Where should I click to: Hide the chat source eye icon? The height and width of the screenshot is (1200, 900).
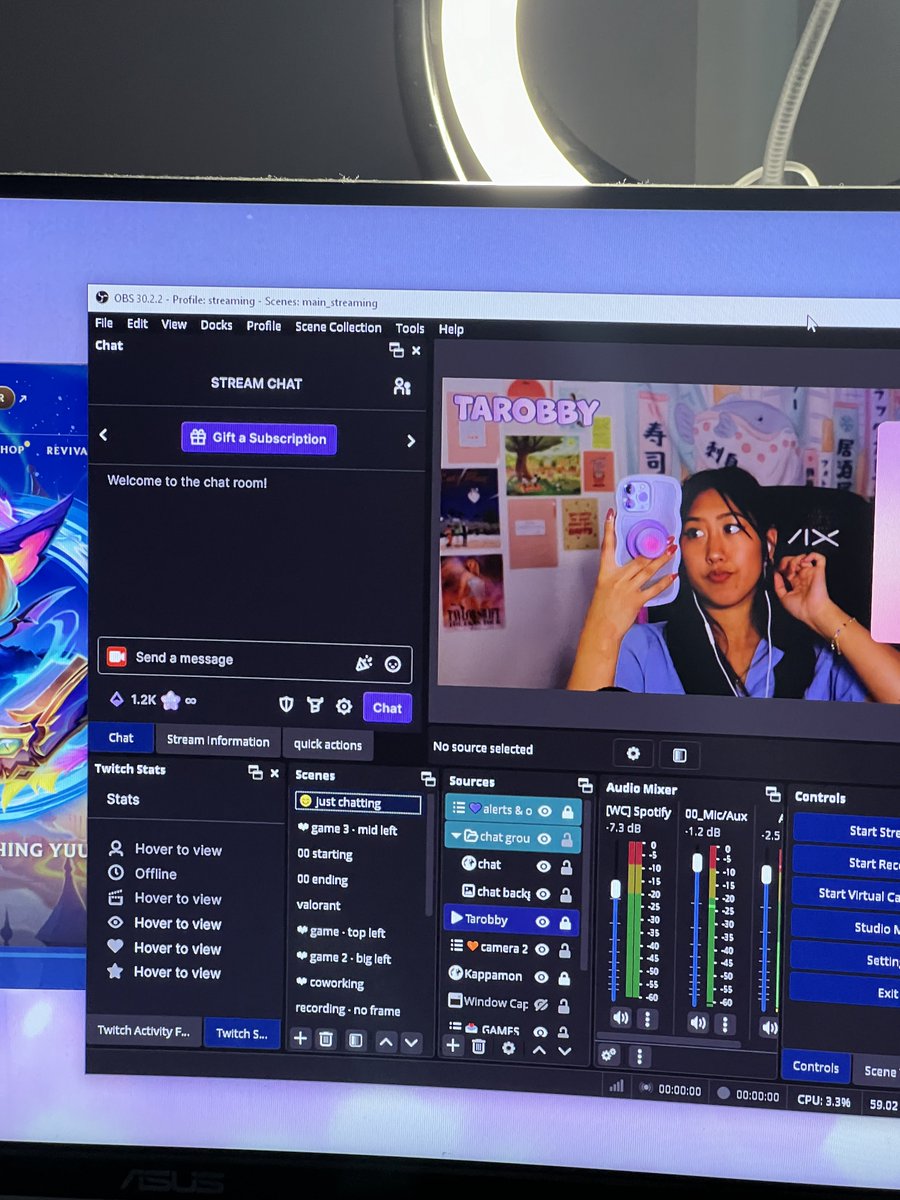tap(544, 866)
